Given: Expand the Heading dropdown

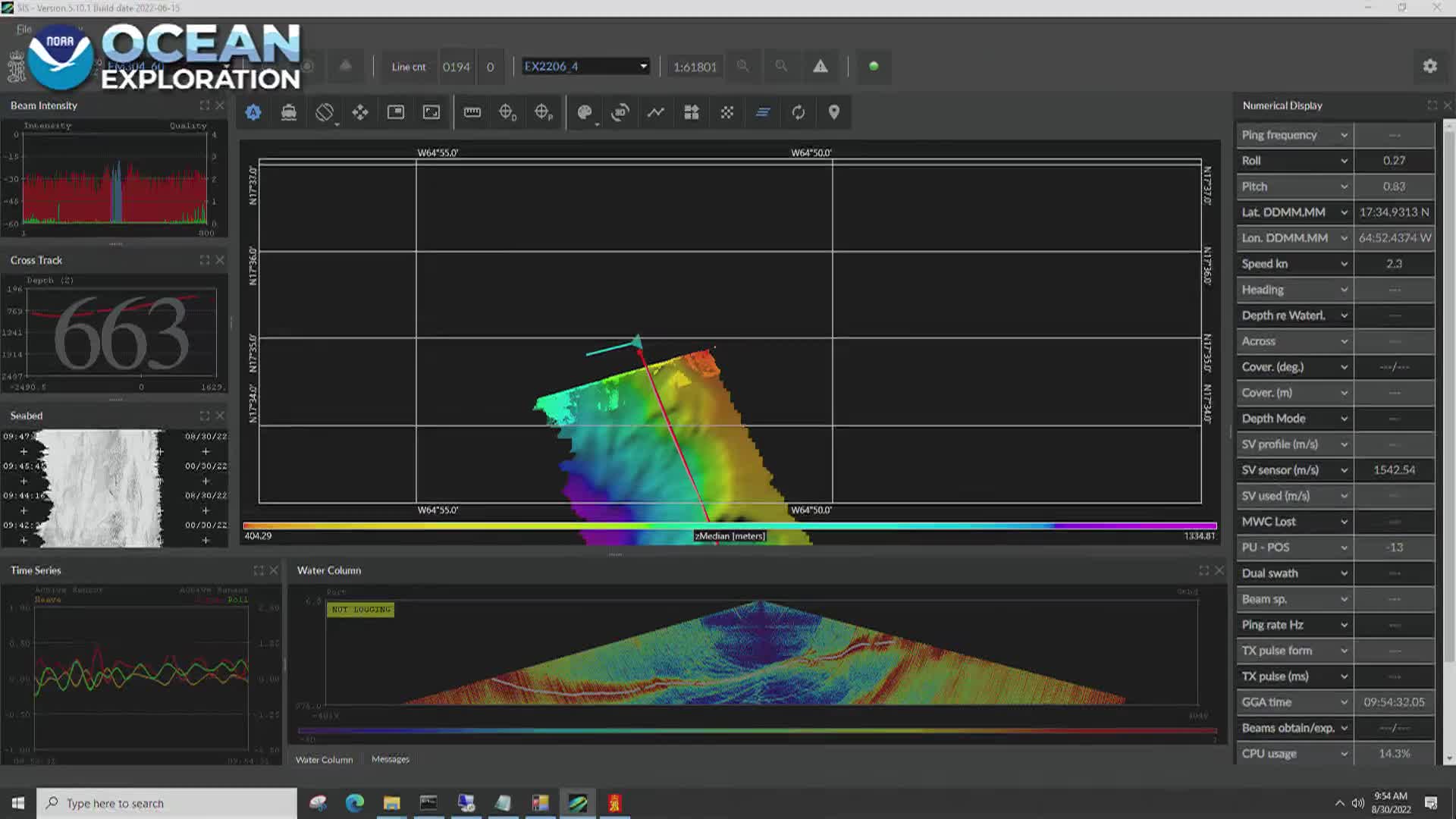Looking at the screenshot, I should (x=1344, y=290).
